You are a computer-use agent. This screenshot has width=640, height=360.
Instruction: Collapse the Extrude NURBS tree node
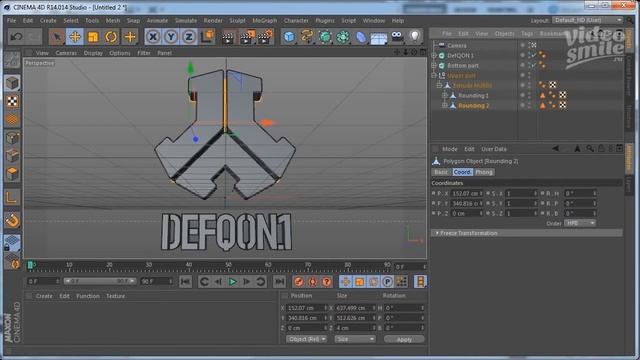(440, 85)
